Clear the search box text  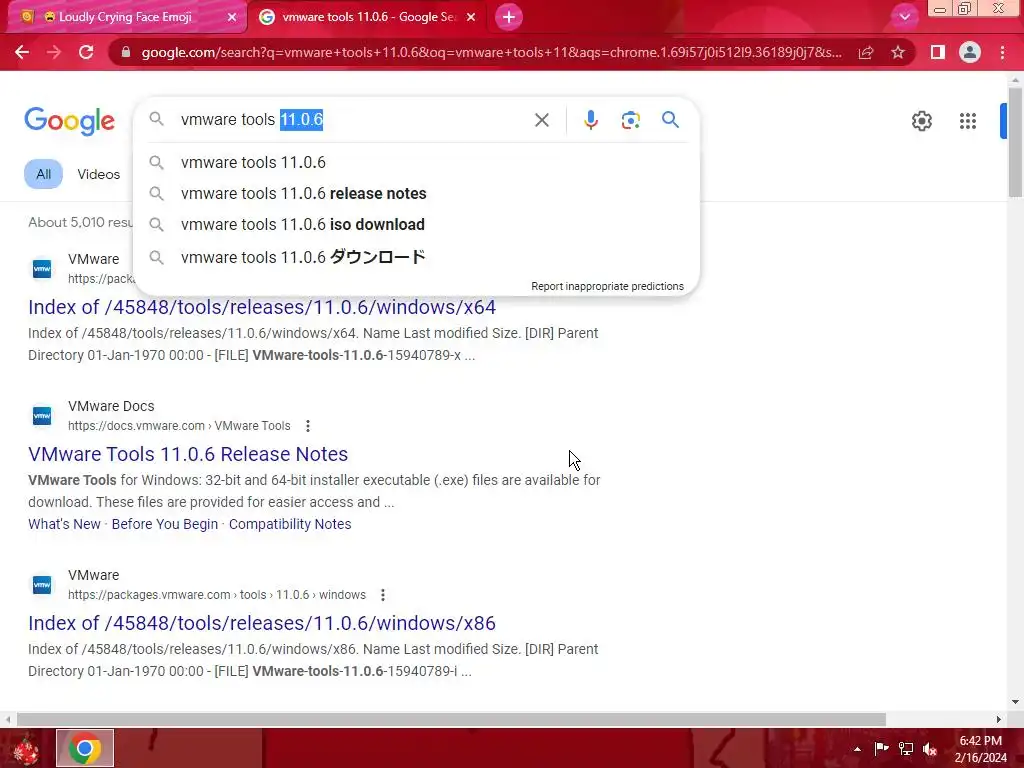541,120
